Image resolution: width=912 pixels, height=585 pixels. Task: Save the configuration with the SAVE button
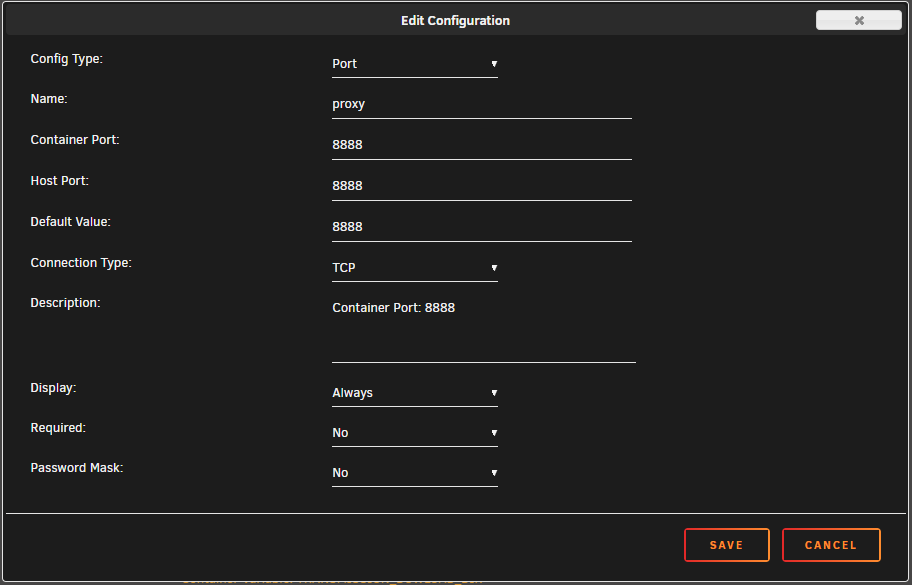click(x=726, y=545)
